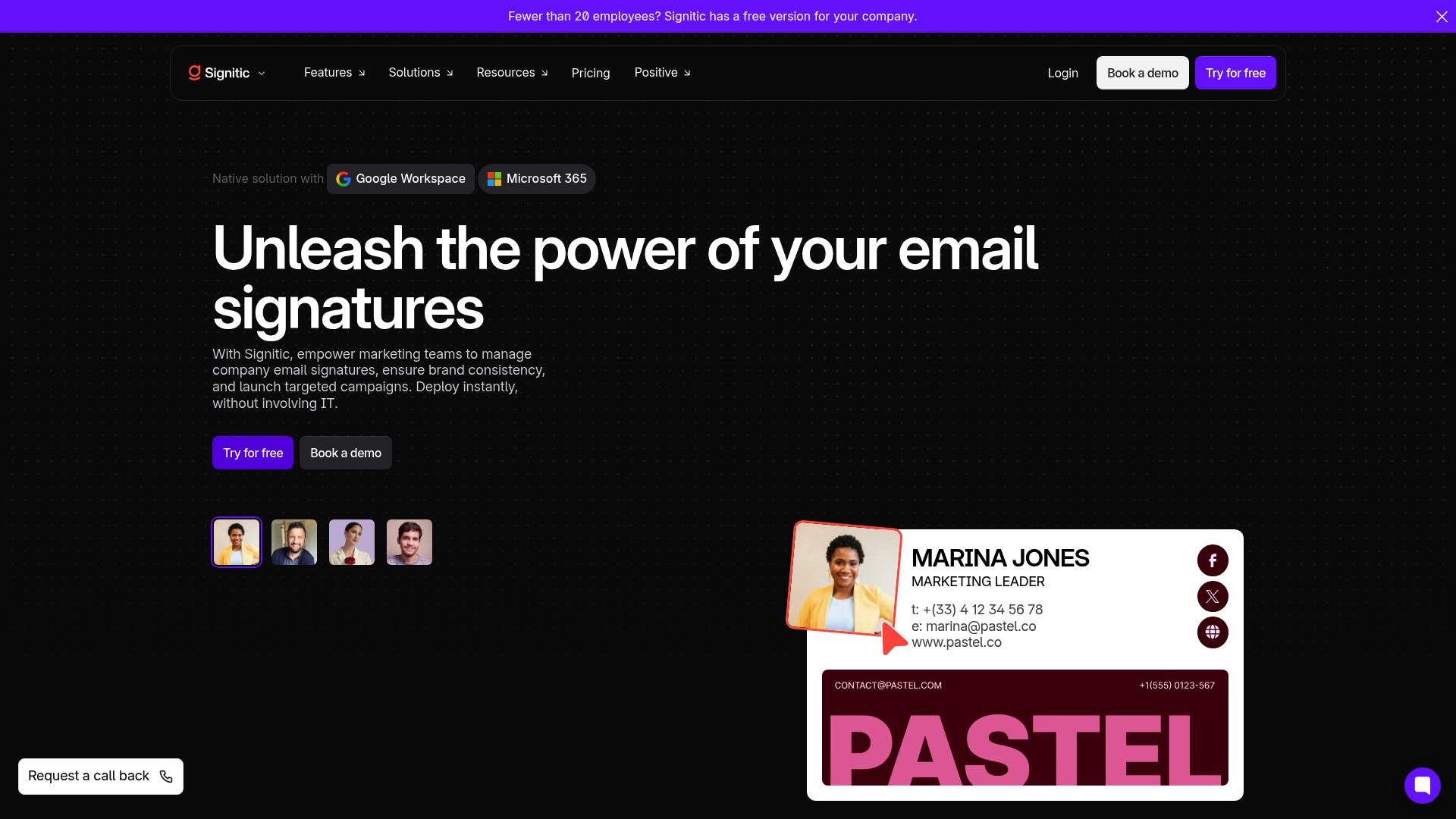Open the Resources dropdown

[512, 73]
